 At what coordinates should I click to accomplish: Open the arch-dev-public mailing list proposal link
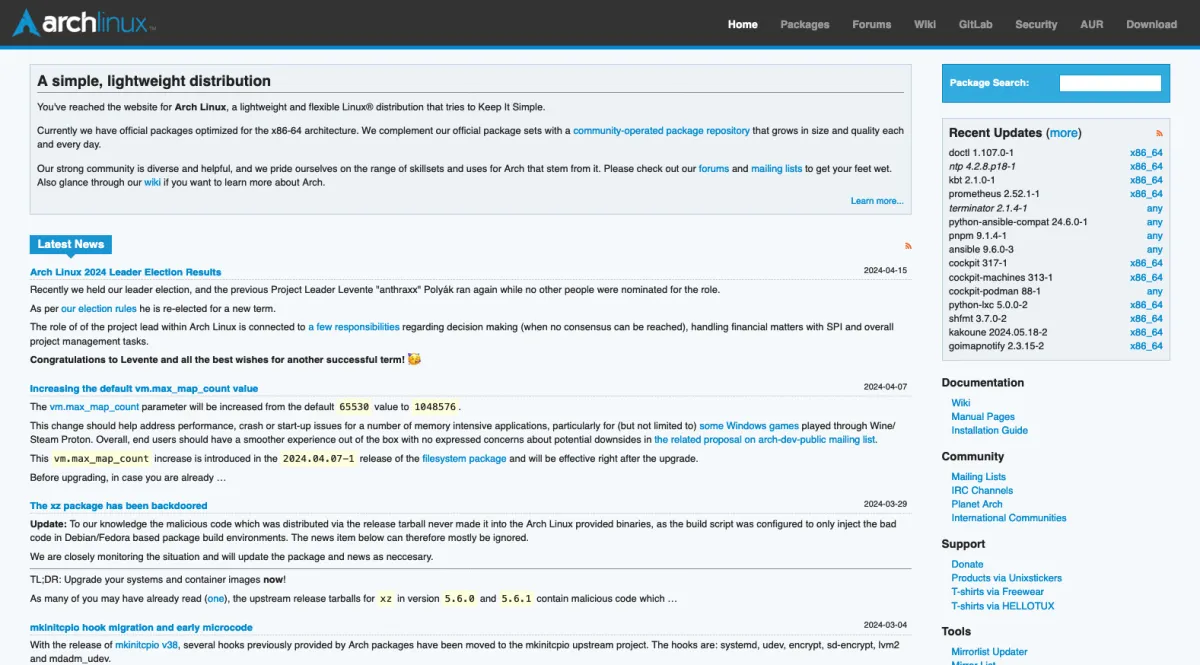(765, 440)
